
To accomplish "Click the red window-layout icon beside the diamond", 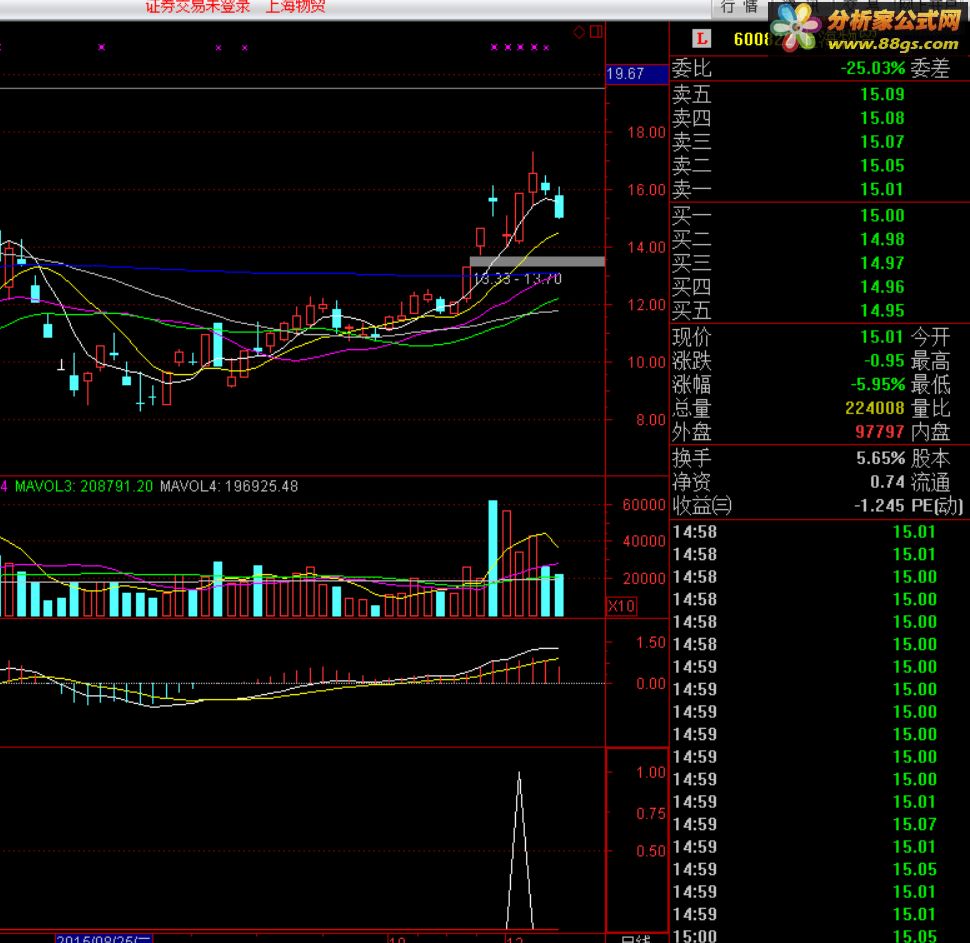I will (x=596, y=32).
